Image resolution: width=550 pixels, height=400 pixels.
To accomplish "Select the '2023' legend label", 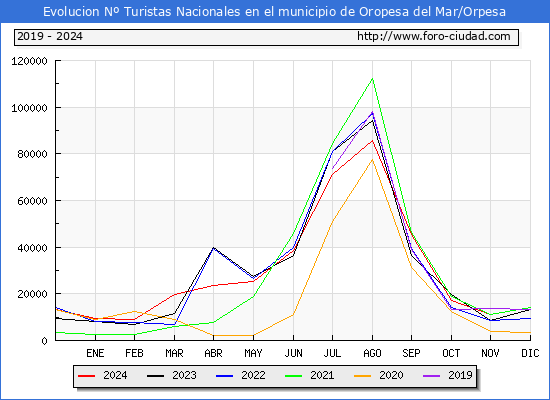I will point(184,375).
